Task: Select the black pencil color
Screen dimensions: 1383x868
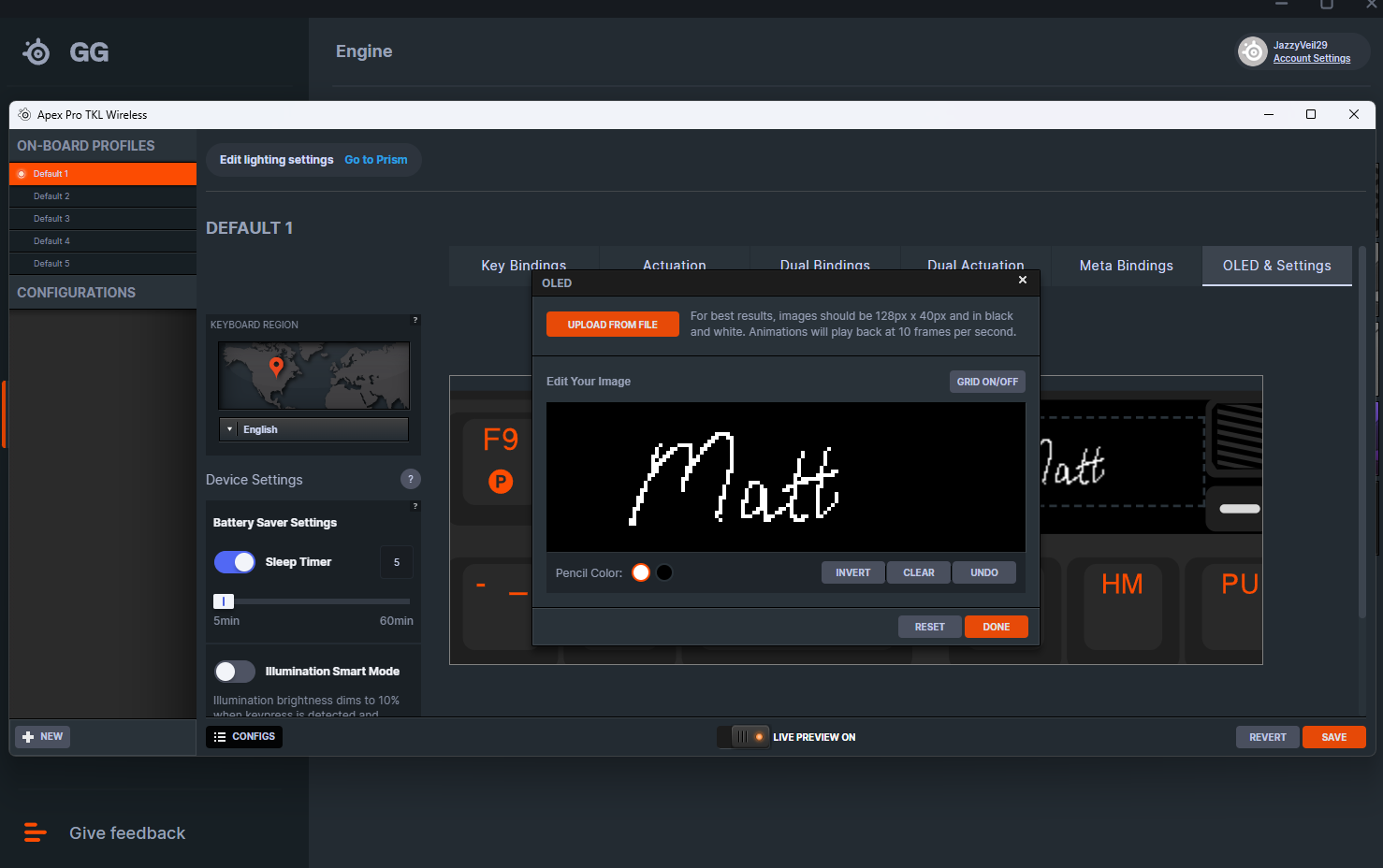Action: point(664,572)
